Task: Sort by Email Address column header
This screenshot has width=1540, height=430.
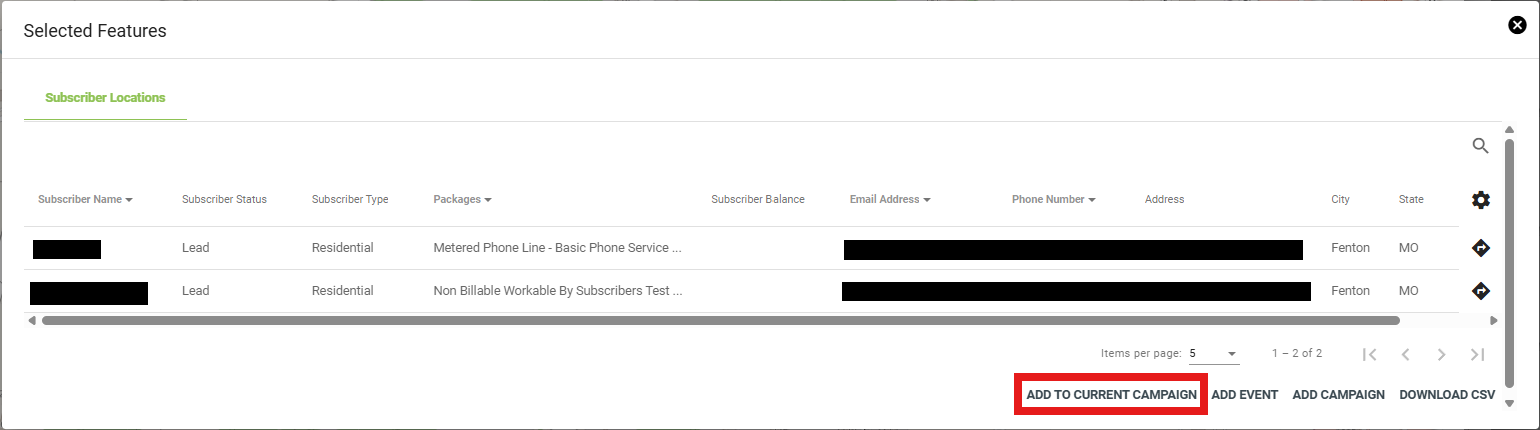Action: [x=890, y=200]
